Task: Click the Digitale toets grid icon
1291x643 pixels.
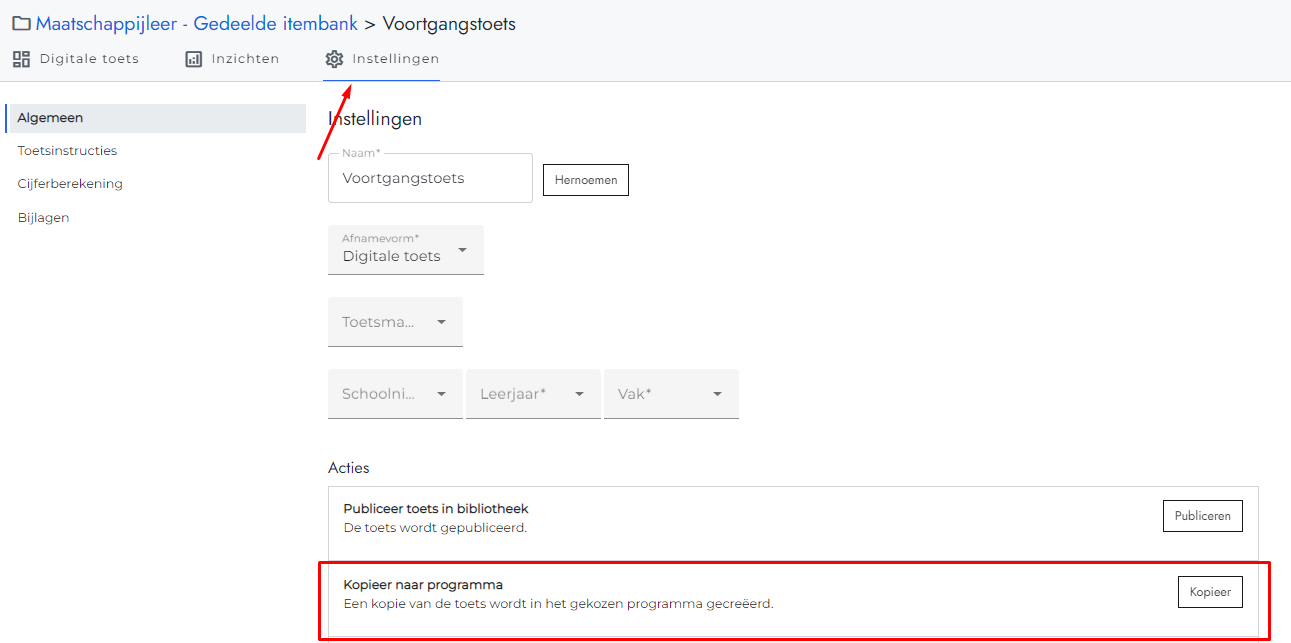Action: pyautogui.click(x=21, y=59)
